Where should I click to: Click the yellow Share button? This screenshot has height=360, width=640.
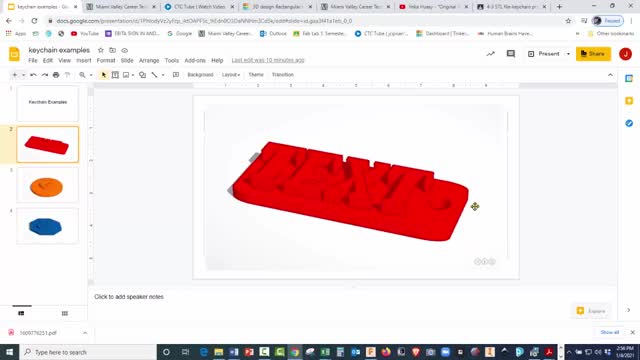coord(593,54)
